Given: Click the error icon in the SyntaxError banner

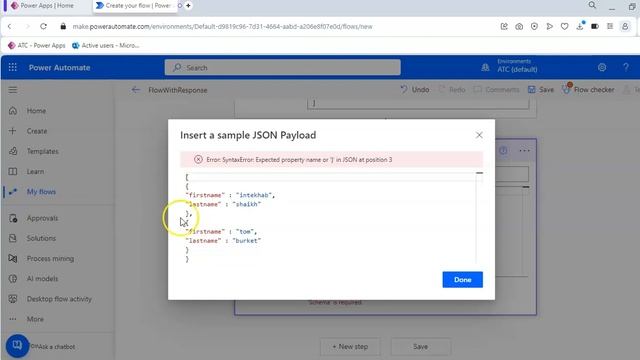Looking at the screenshot, I should point(198,160).
